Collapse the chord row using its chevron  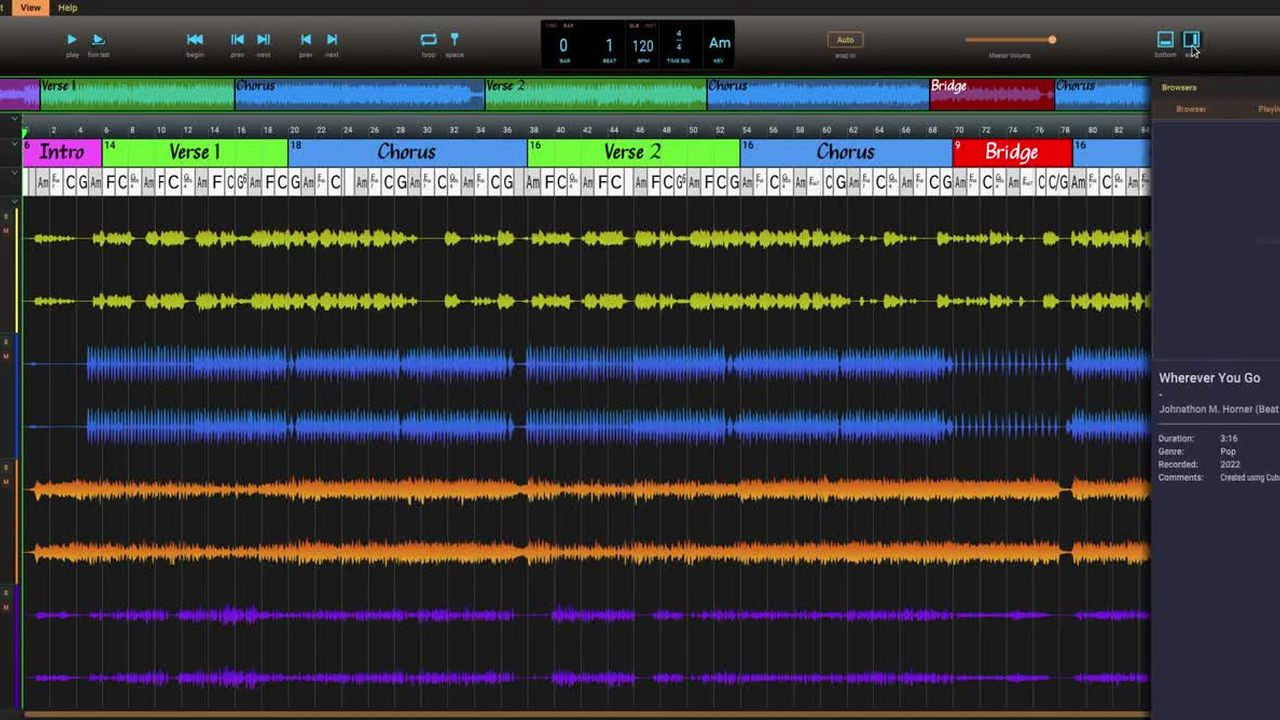point(14,173)
